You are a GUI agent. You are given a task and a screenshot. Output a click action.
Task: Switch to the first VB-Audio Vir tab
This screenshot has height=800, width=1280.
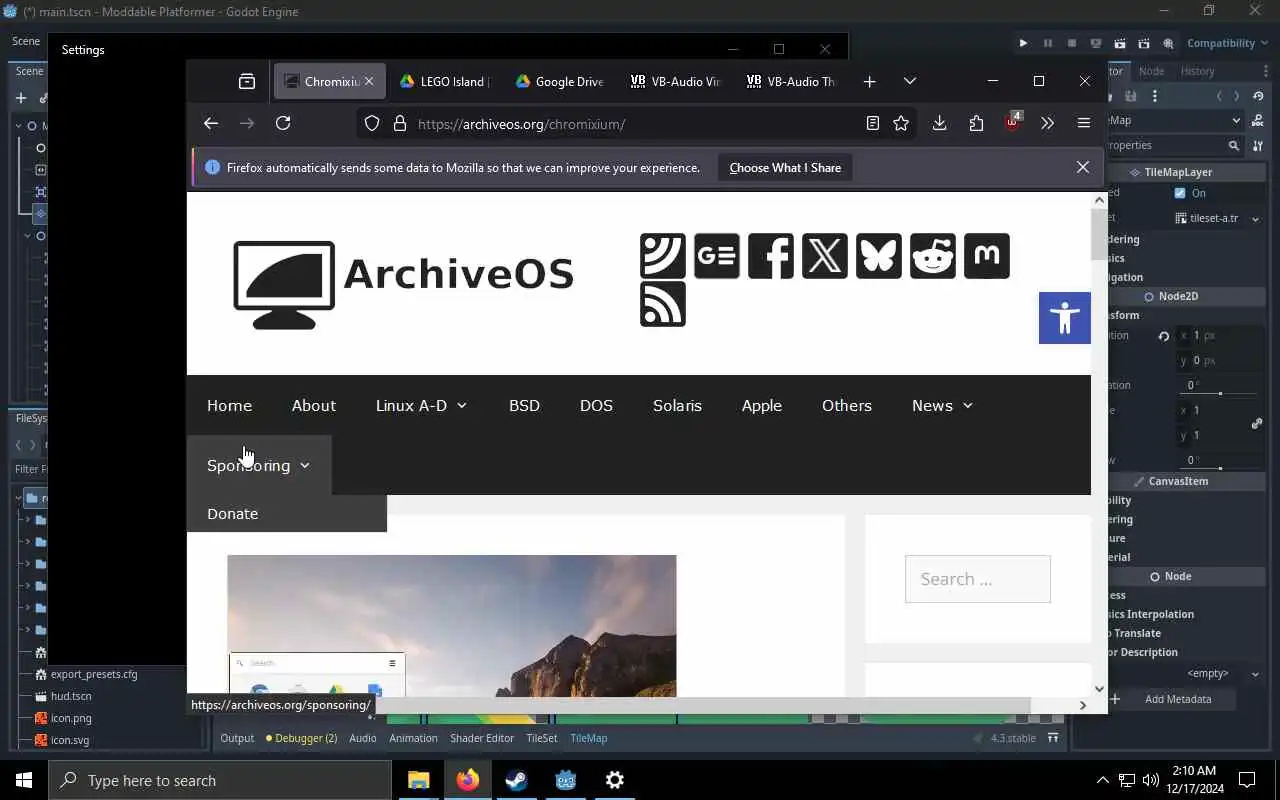[675, 81]
